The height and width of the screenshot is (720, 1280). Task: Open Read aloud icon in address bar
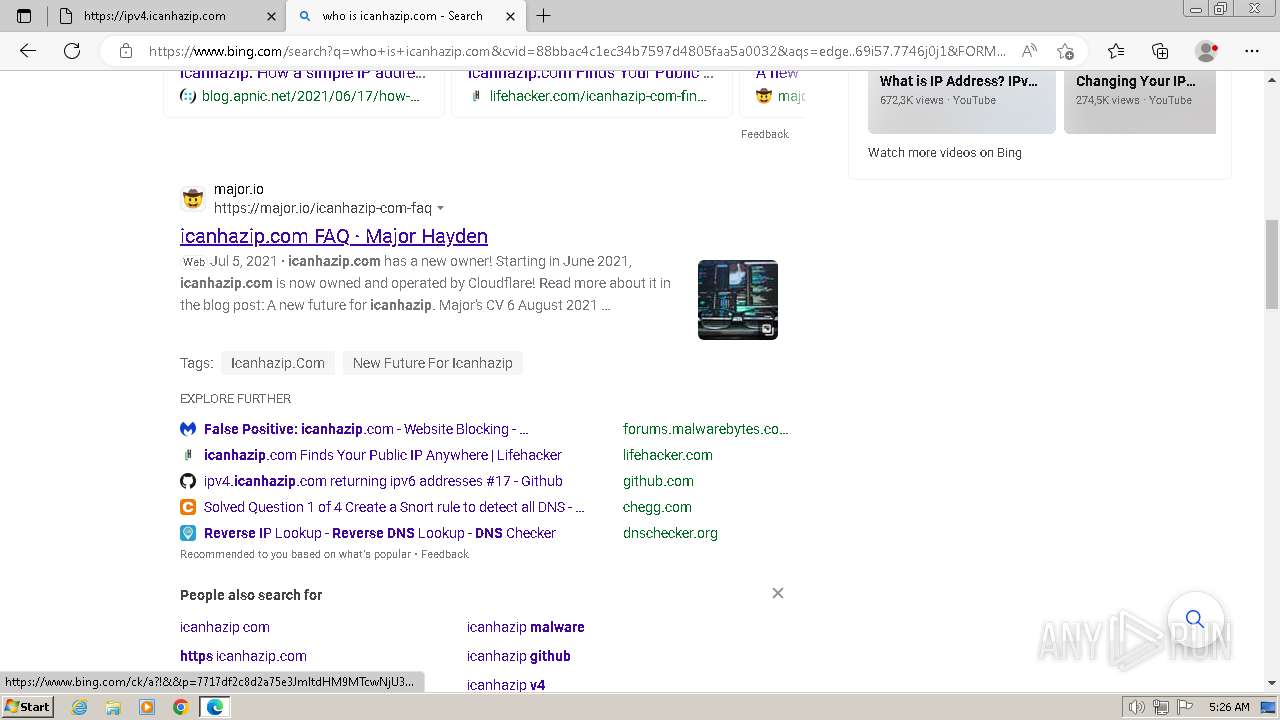(1028, 51)
